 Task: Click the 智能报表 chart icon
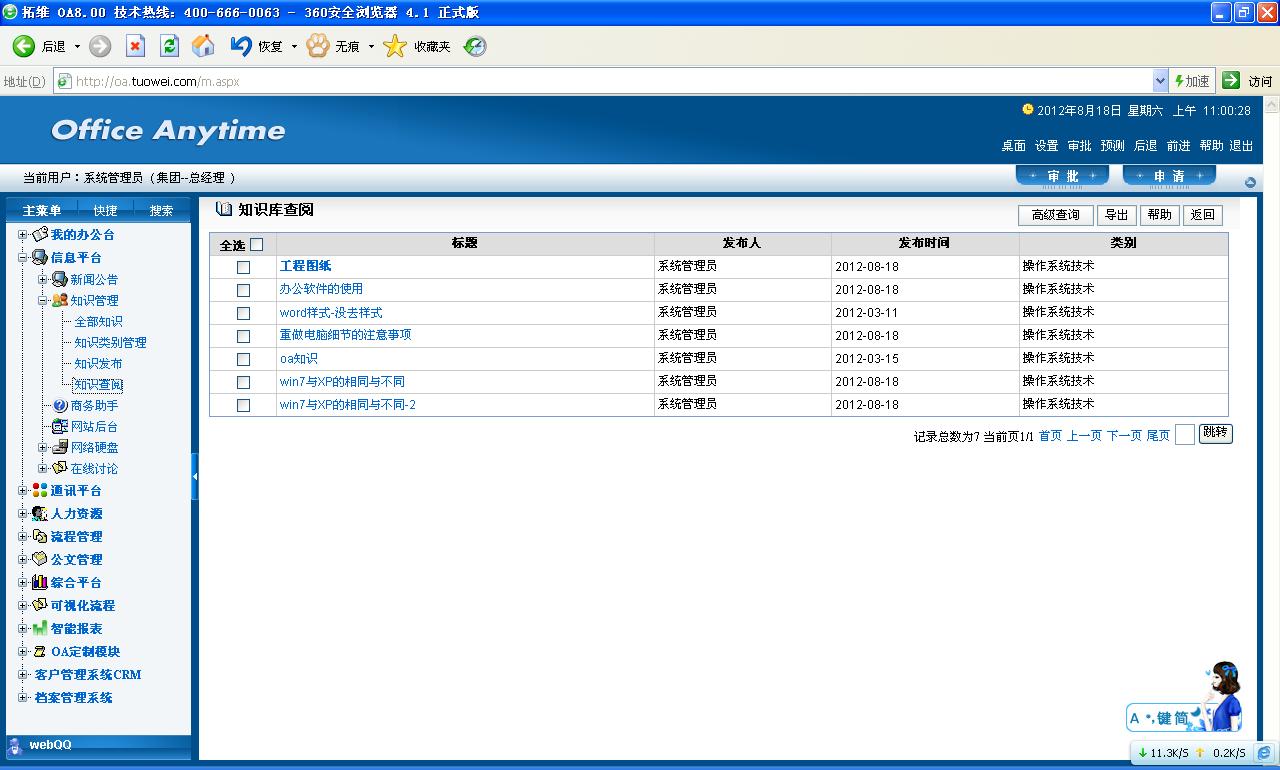(40, 629)
